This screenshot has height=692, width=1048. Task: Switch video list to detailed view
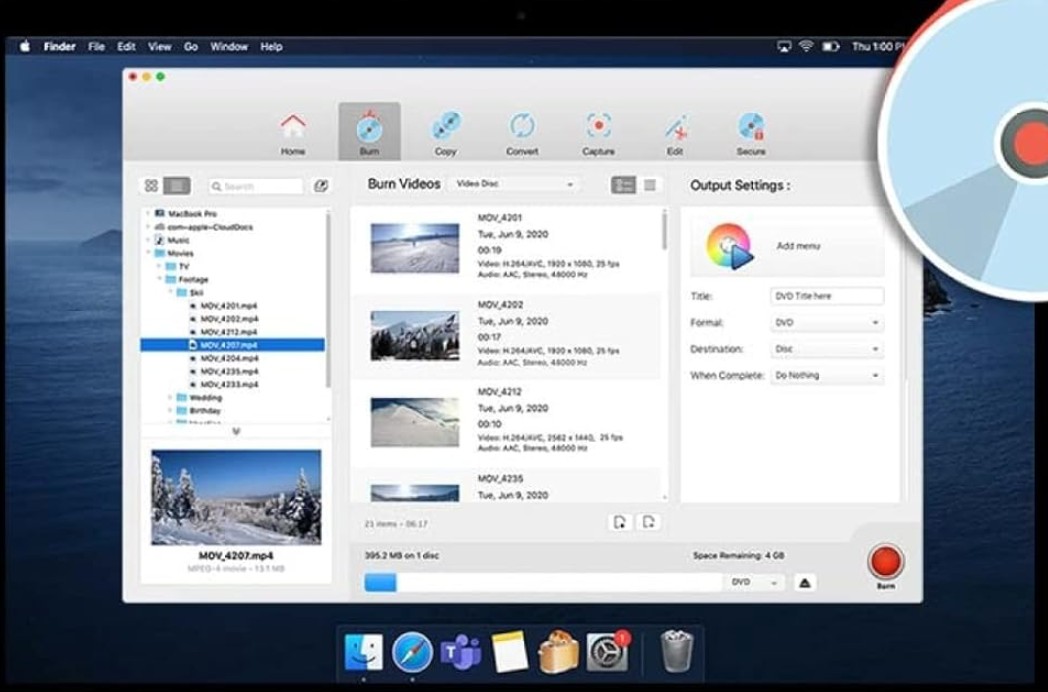623,185
